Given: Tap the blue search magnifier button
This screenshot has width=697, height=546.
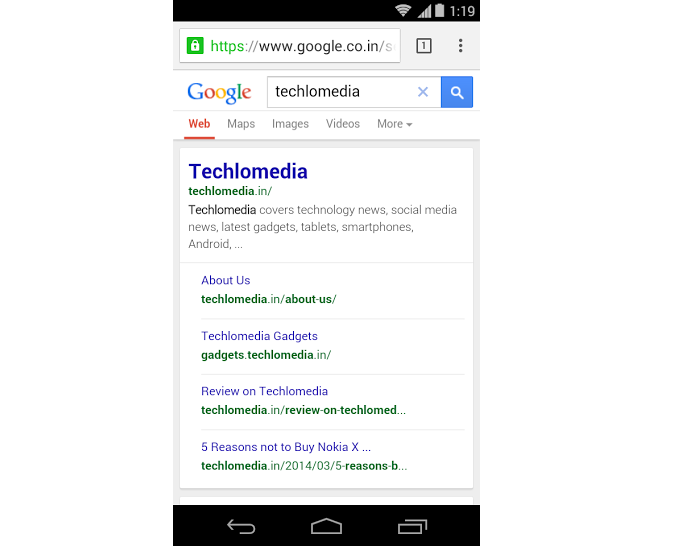Looking at the screenshot, I should (x=457, y=92).
